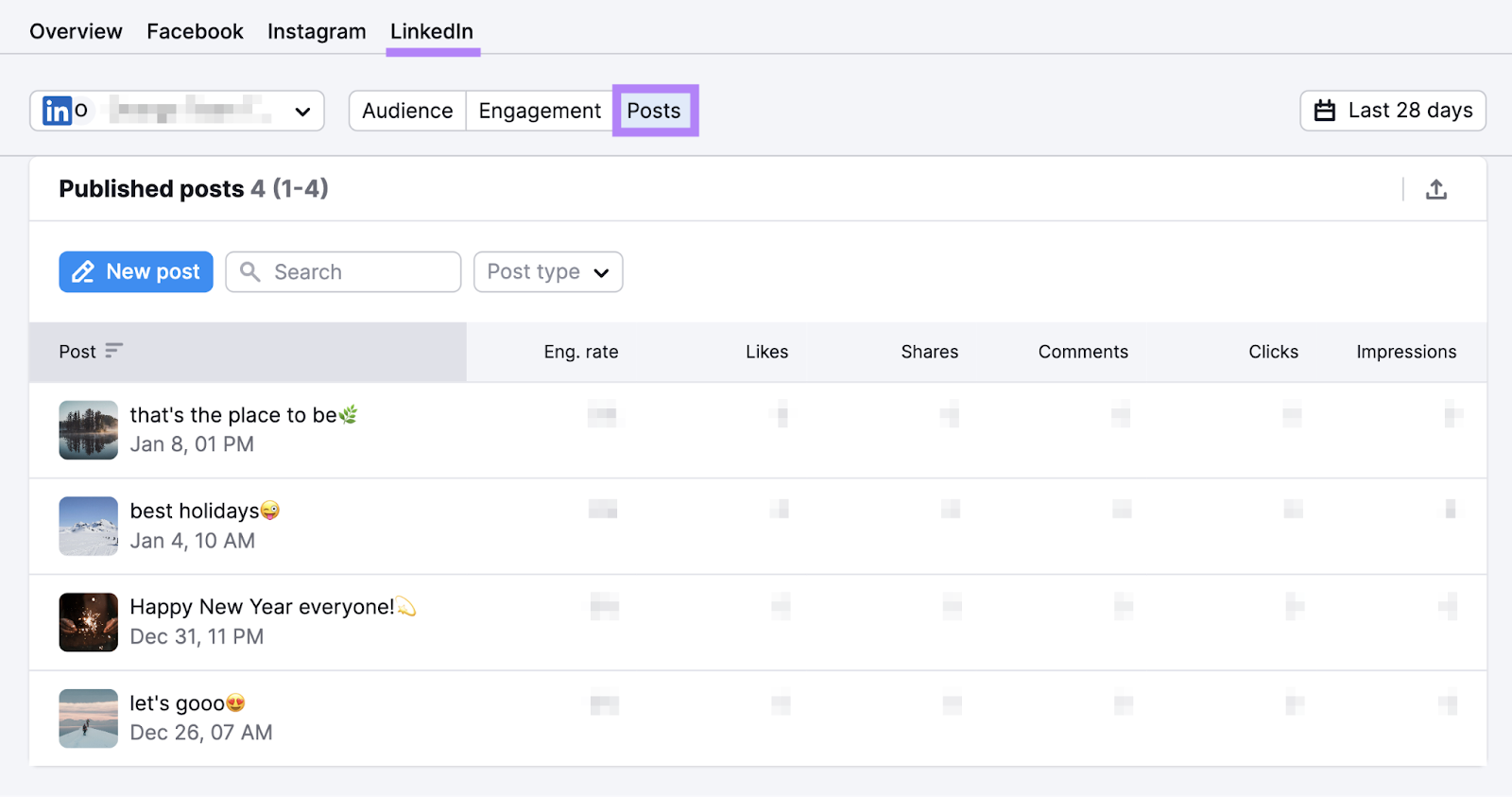
Task: Click the date "Dec 31, 11 PM"
Action: click(197, 637)
